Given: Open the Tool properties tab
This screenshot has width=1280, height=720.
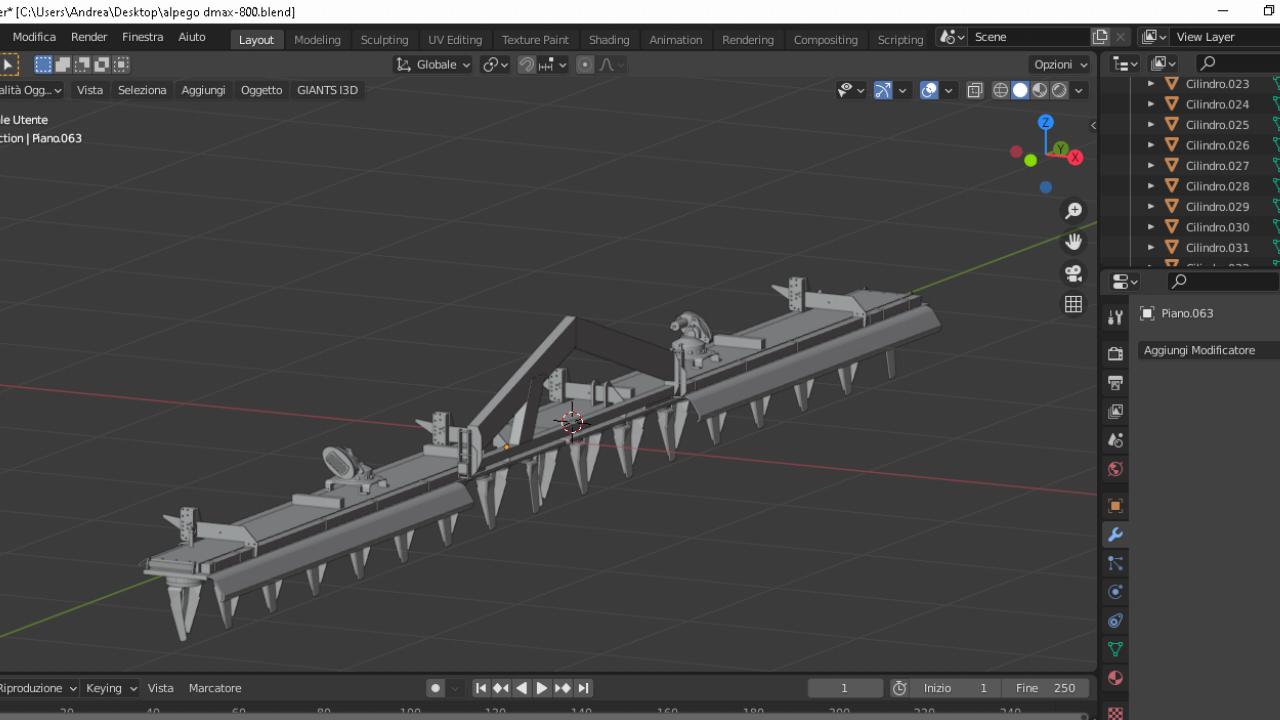Looking at the screenshot, I should [1115, 318].
